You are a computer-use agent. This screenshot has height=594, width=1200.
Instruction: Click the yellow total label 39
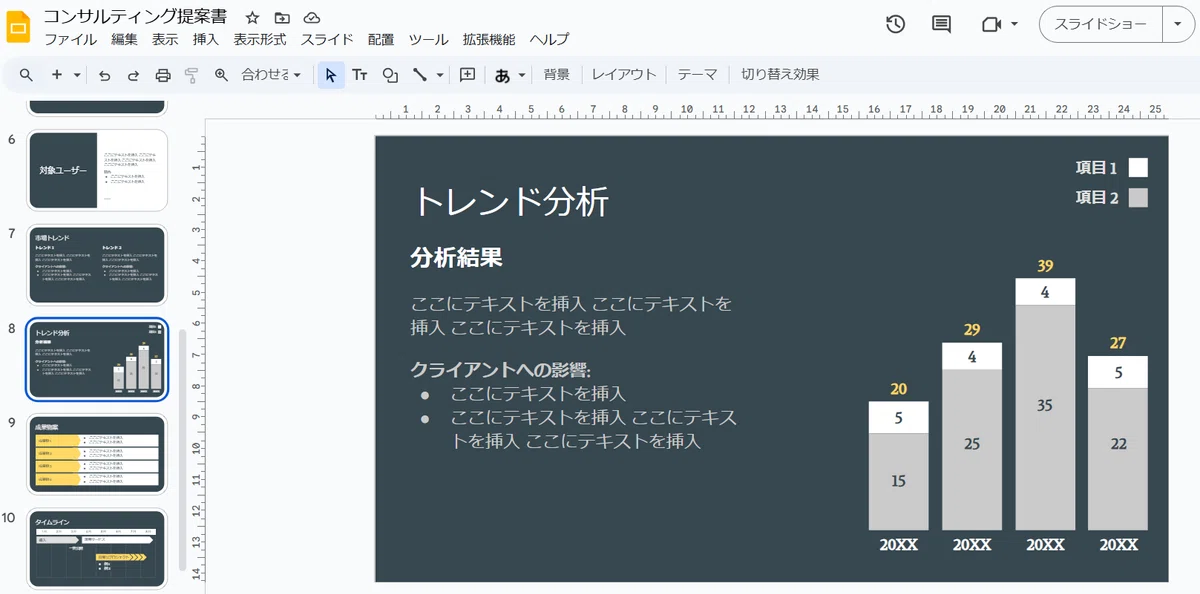pyautogui.click(x=1045, y=266)
